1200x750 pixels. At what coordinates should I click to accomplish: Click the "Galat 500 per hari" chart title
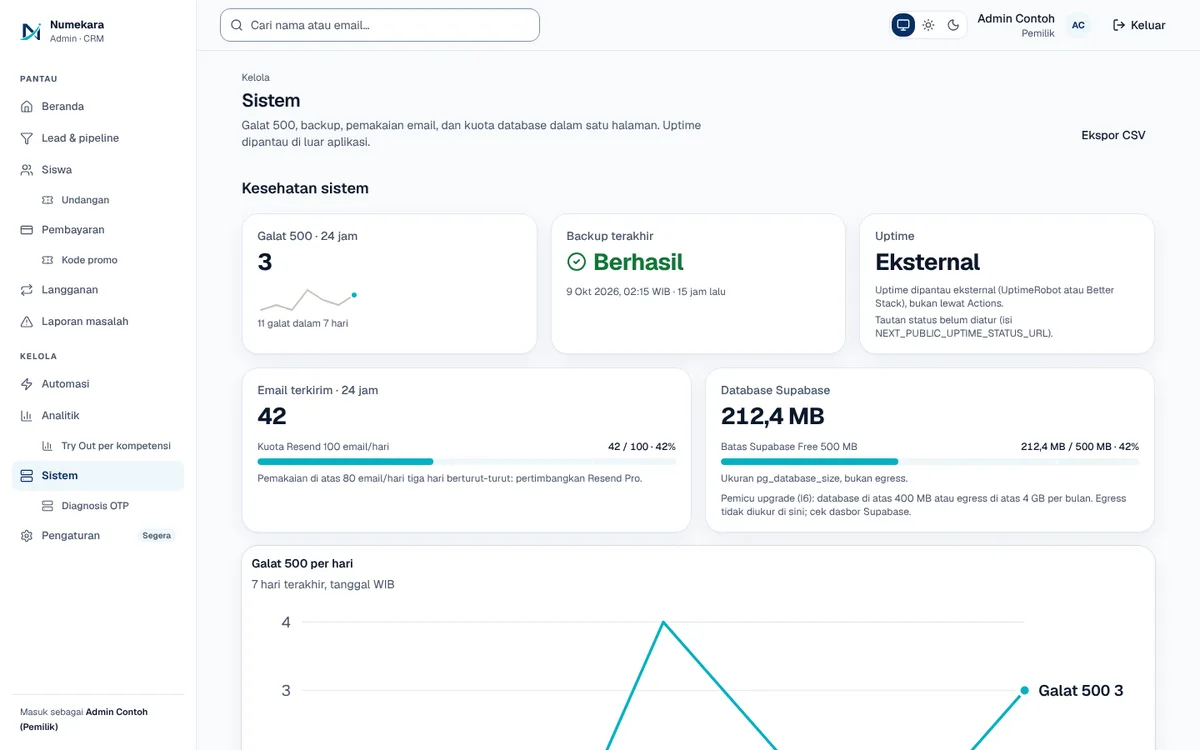[x=302, y=564]
